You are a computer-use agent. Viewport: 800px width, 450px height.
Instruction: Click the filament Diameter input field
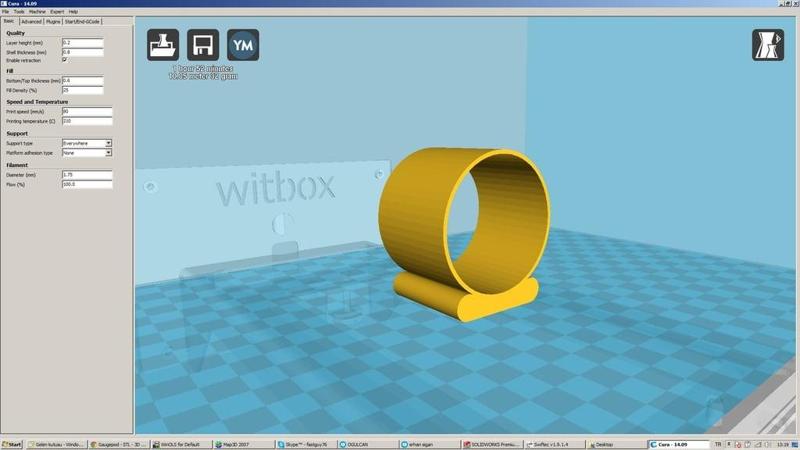[87, 174]
